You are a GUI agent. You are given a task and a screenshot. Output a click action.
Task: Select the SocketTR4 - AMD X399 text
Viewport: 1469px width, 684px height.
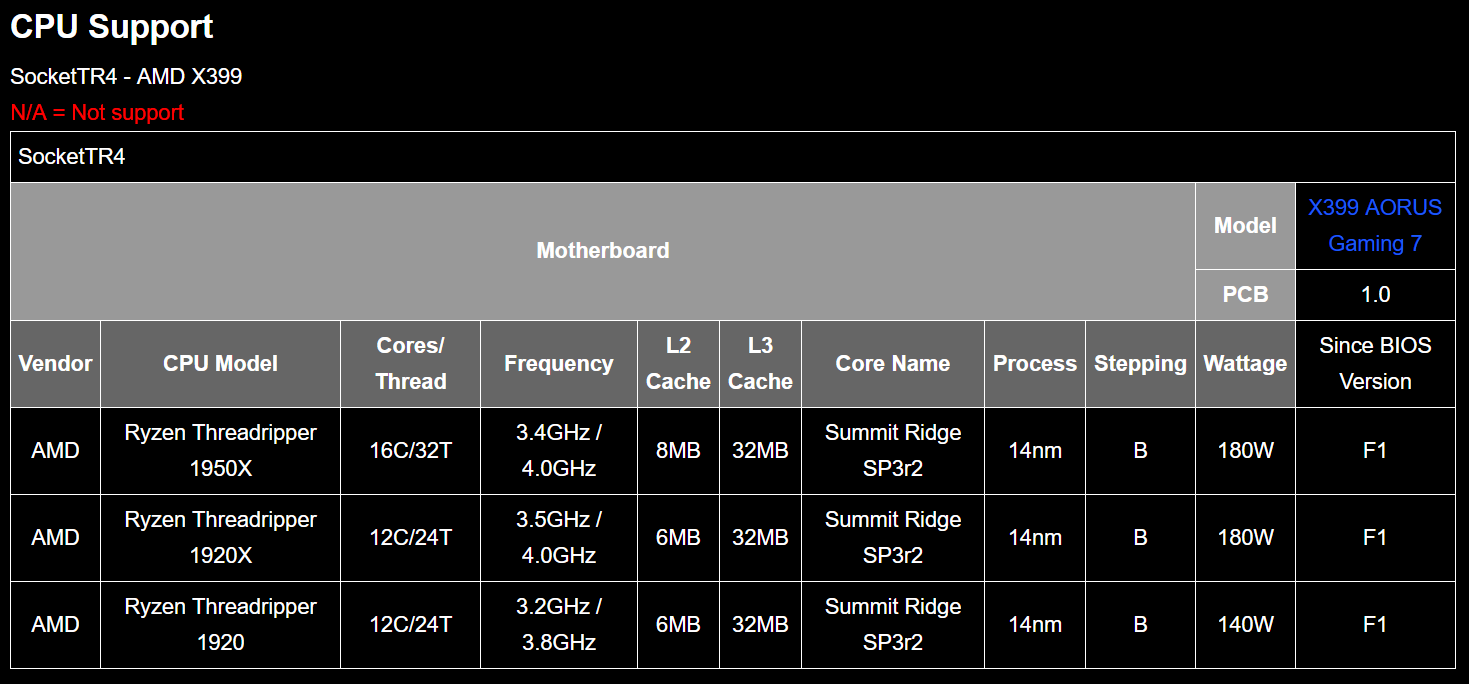coord(126,76)
